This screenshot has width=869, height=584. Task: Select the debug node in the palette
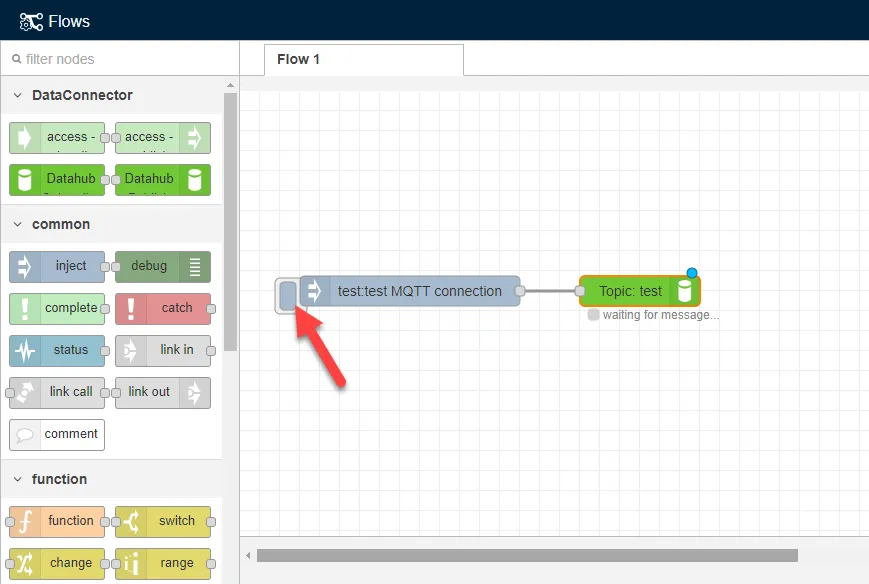(163, 266)
